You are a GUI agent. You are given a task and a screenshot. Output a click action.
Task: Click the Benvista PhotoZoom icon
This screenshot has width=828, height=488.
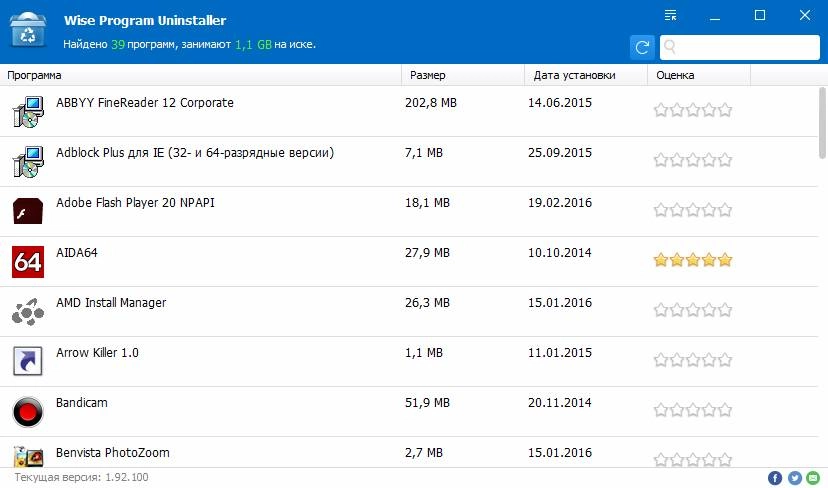click(28, 456)
